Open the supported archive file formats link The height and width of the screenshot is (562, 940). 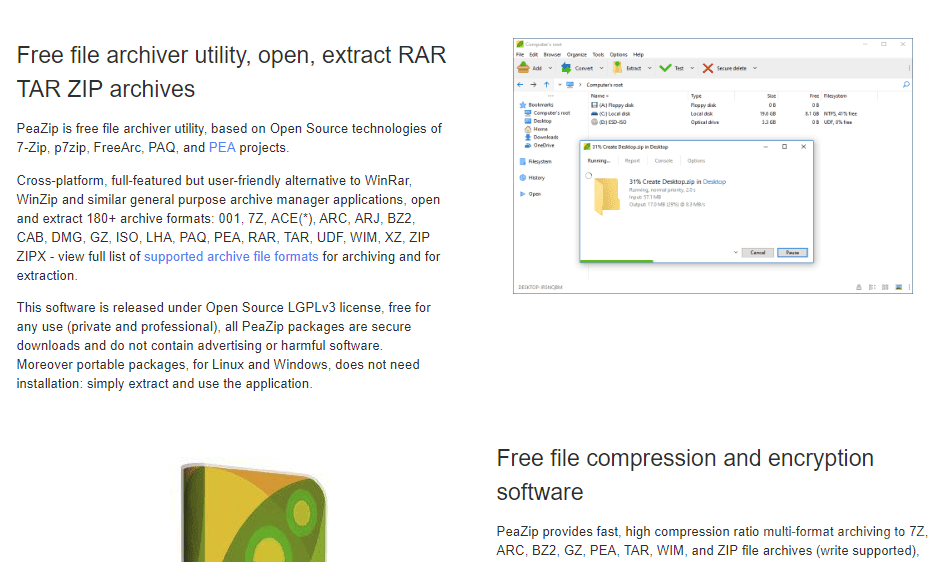(231, 256)
